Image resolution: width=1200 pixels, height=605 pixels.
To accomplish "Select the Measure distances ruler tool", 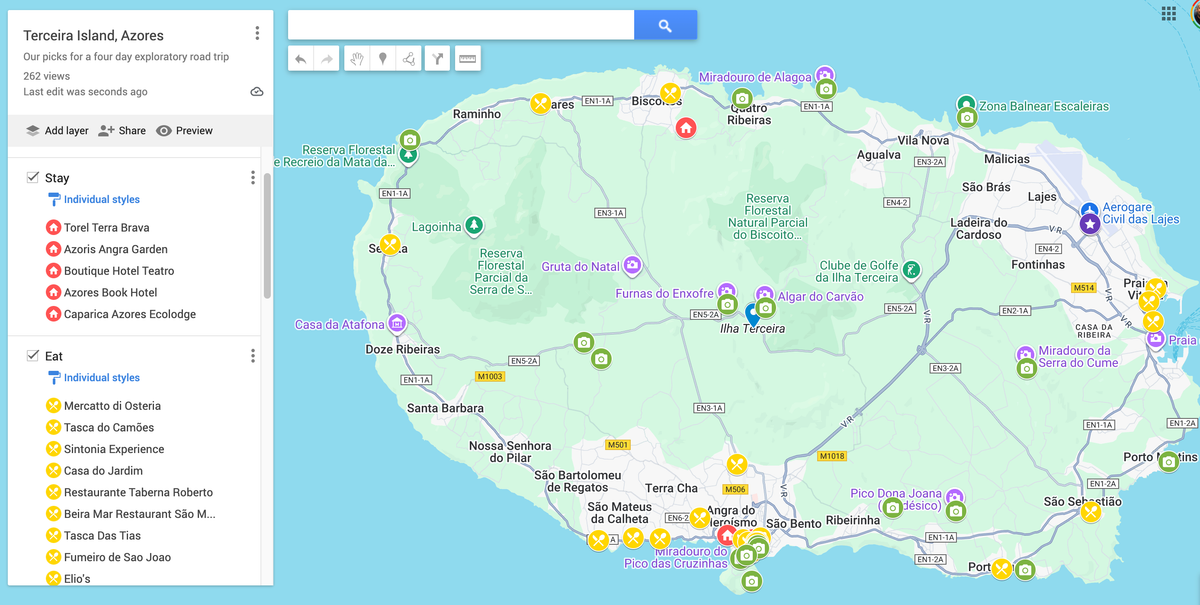I will (x=466, y=57).
